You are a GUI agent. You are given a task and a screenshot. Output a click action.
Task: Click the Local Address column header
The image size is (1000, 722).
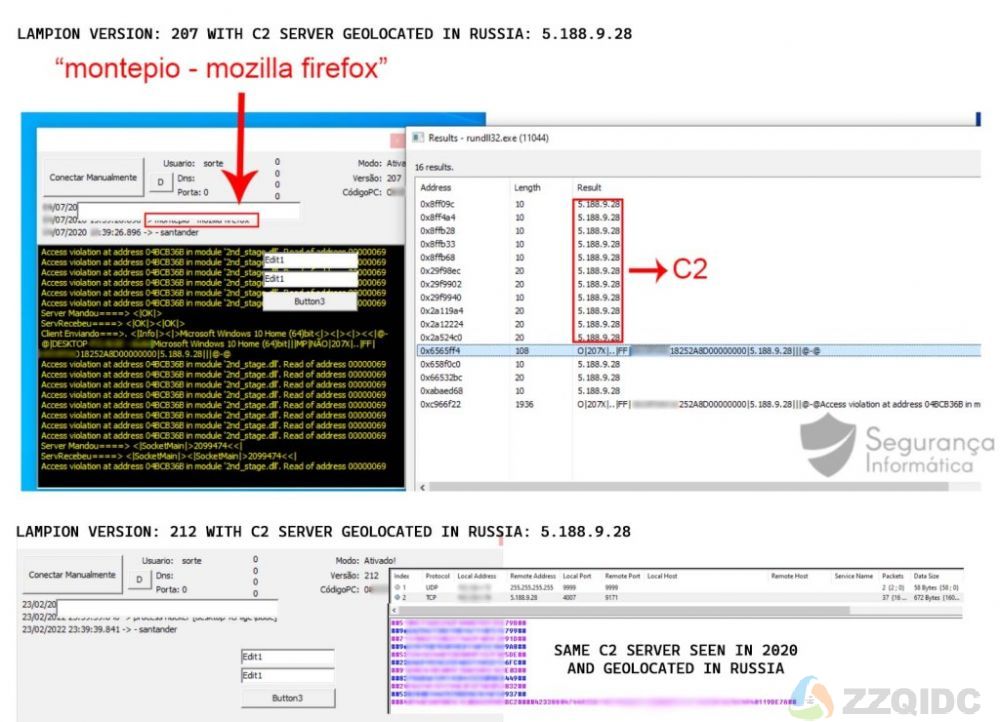click(476, 576)
